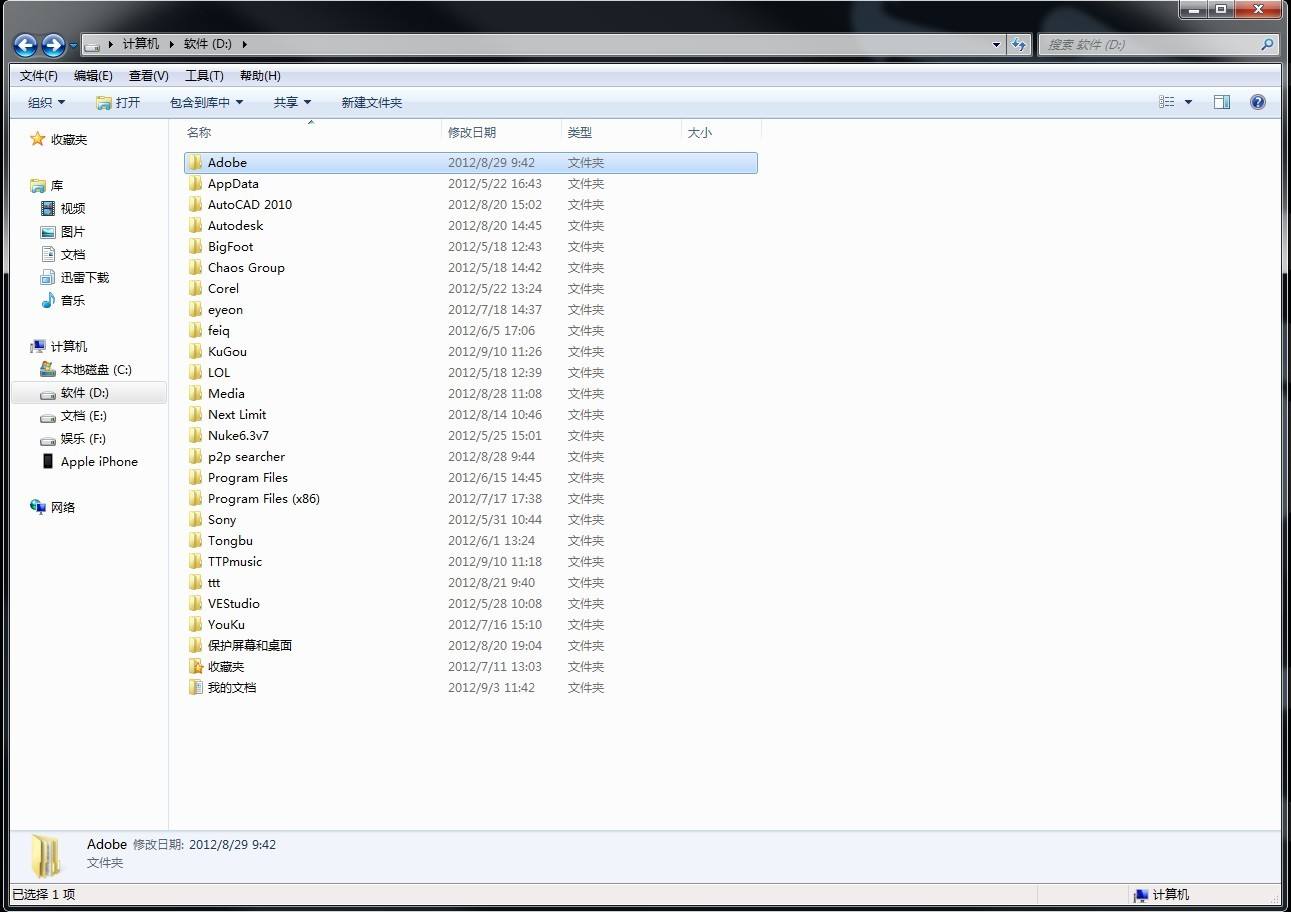The image size is (1291, 912).
Task: Open the Music (音乐) library
Action: click(x=63, y=301)
